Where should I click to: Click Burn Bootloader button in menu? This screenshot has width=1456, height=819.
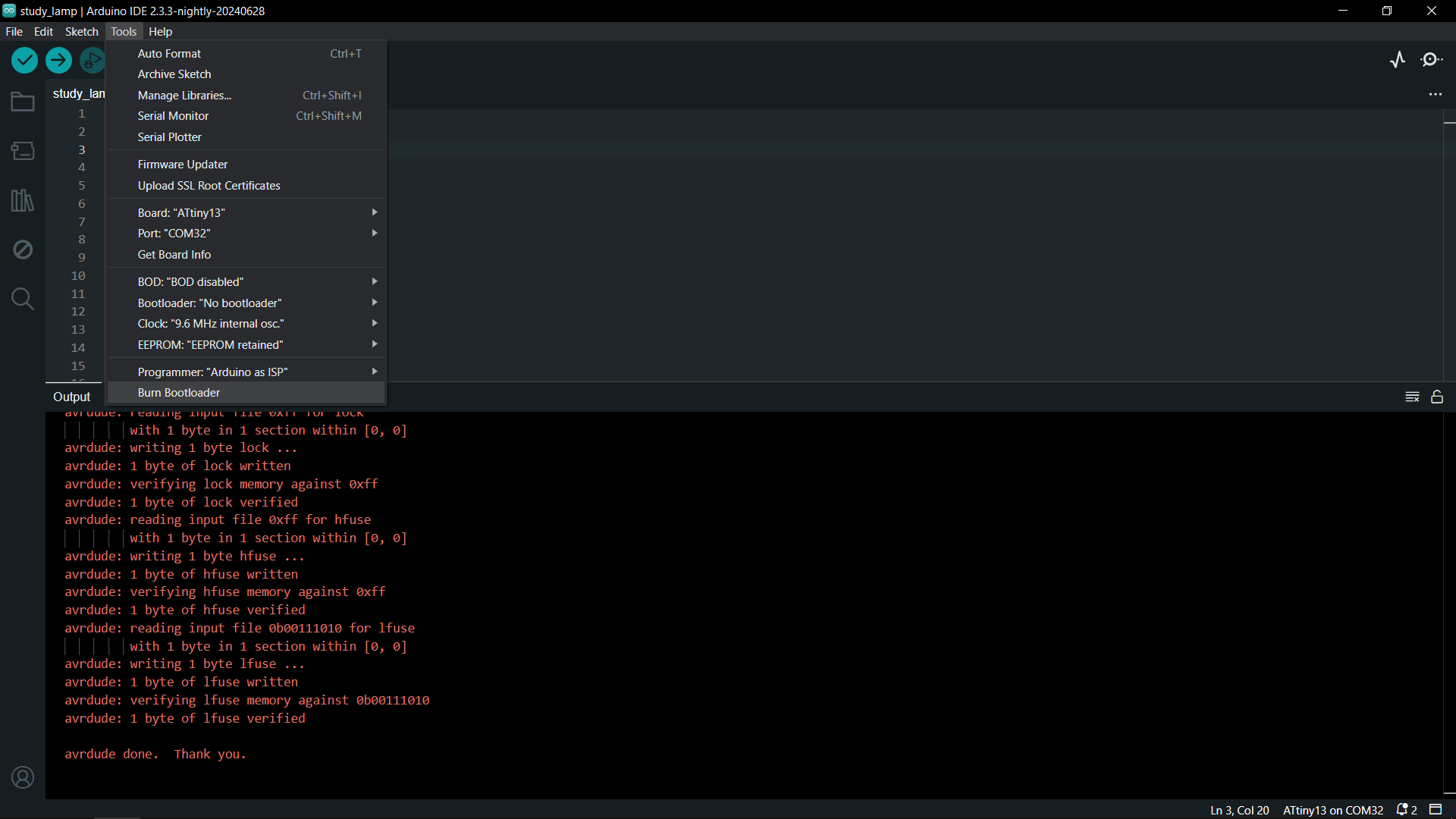tap(178, 392)
